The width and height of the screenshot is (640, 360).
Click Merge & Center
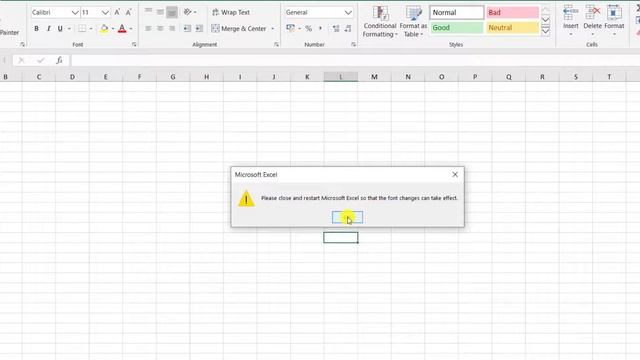click(239, 29)
